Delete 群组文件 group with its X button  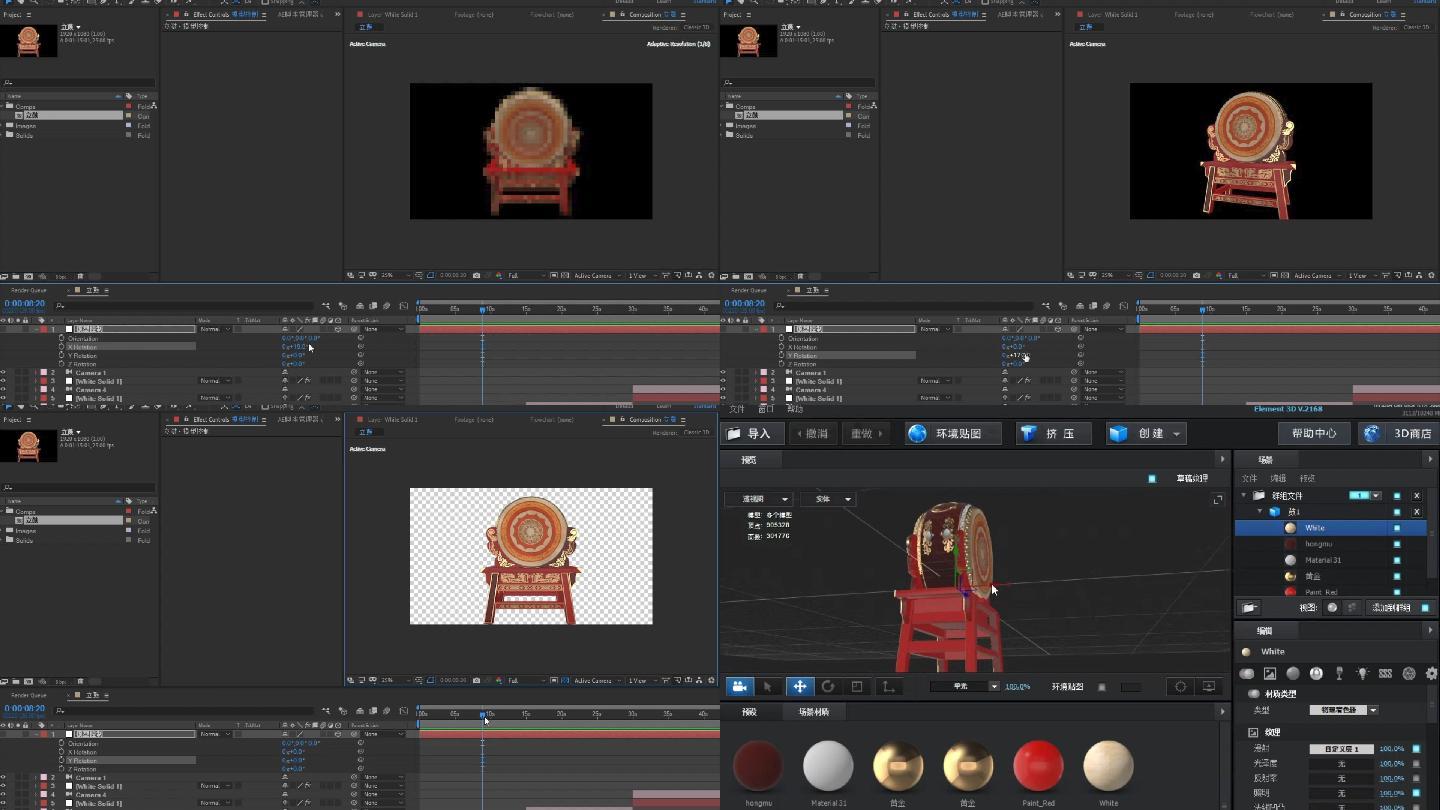[x=1416, y=496]
